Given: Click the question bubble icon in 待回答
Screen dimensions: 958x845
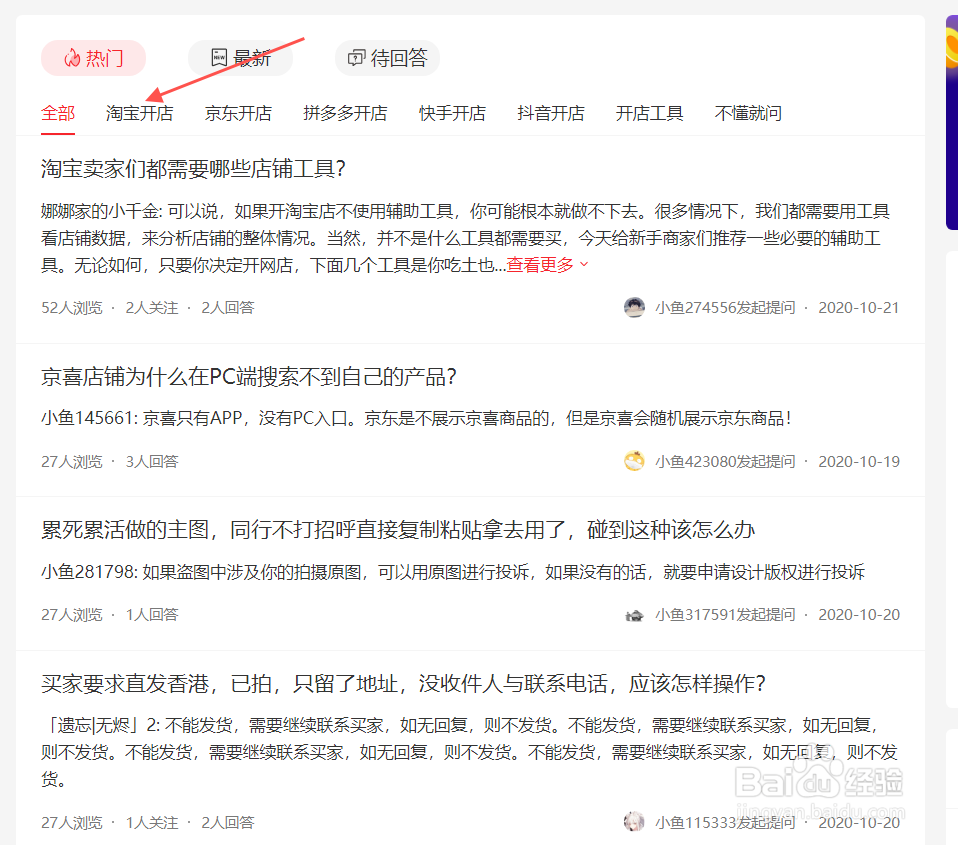Looking at the screenshot, I should (356, 58).
